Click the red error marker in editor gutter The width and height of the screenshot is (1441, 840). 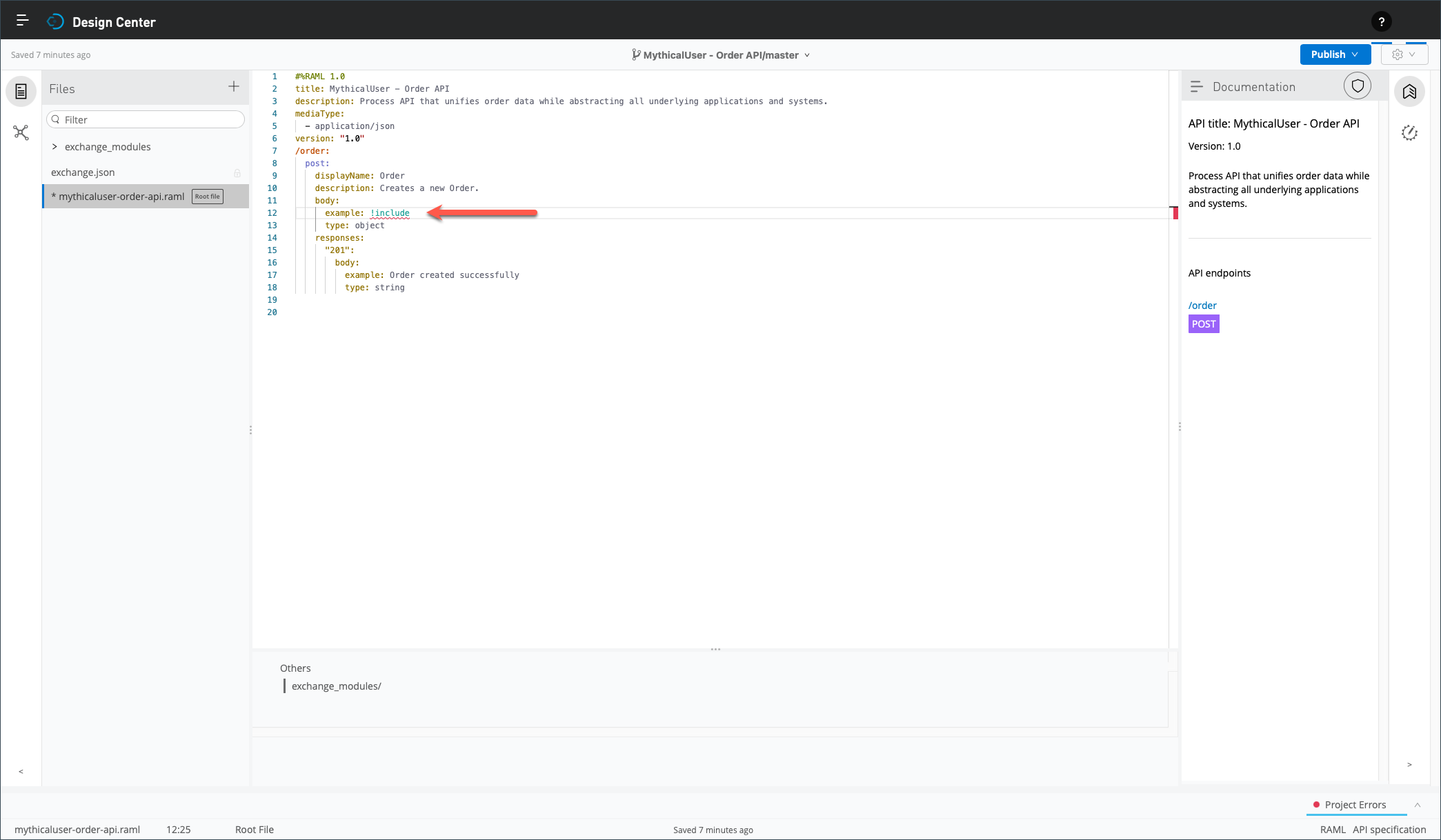pyautogui.click(x=1175, y=212)
